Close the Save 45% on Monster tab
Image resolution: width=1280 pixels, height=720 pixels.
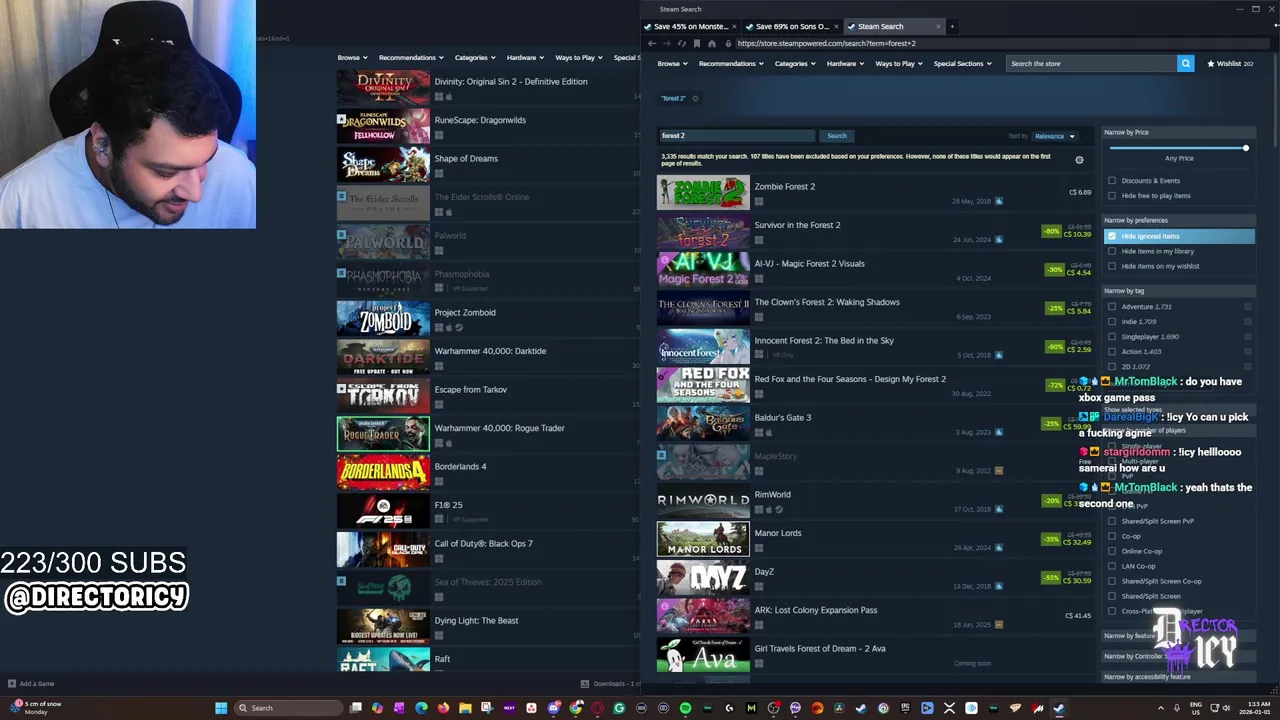[x=735, y=26]
